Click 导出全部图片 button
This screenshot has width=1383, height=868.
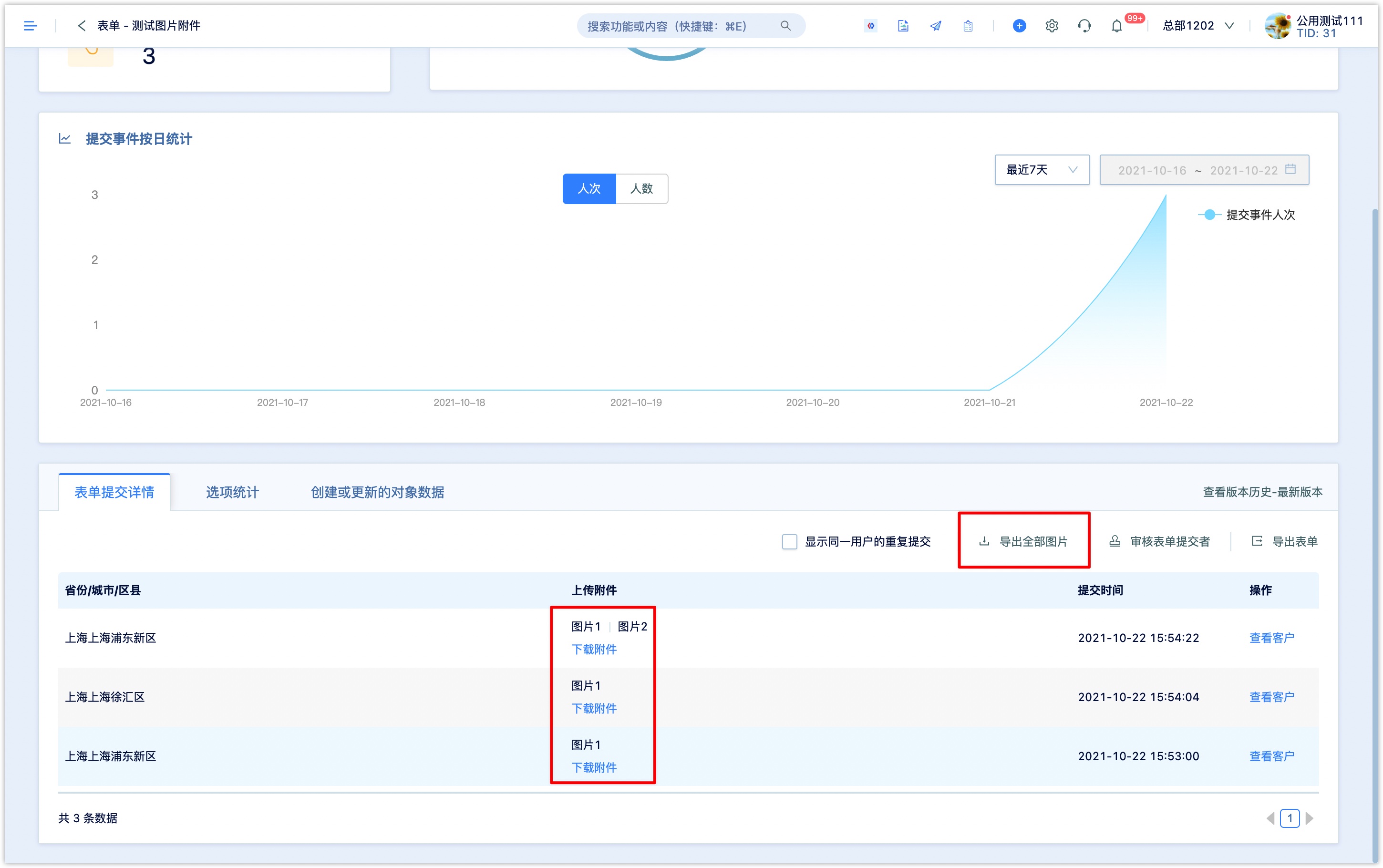click(1023, 541)
